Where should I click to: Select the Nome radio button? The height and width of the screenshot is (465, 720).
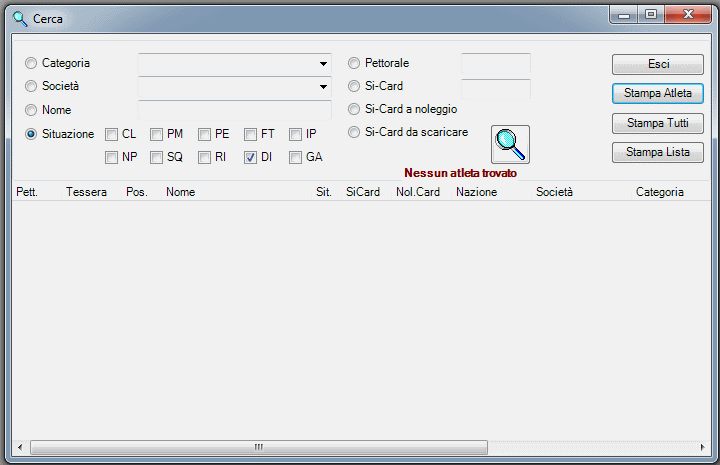31,110
